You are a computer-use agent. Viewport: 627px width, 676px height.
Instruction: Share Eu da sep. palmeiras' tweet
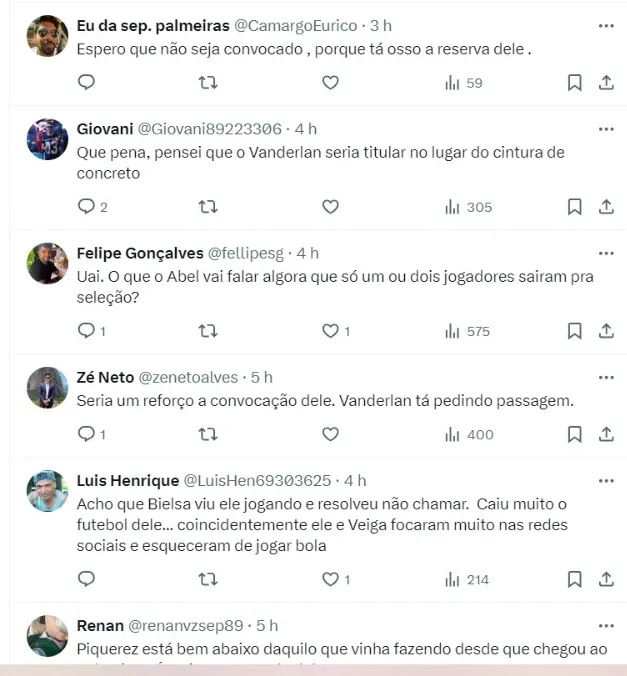(x=606, y=83)
